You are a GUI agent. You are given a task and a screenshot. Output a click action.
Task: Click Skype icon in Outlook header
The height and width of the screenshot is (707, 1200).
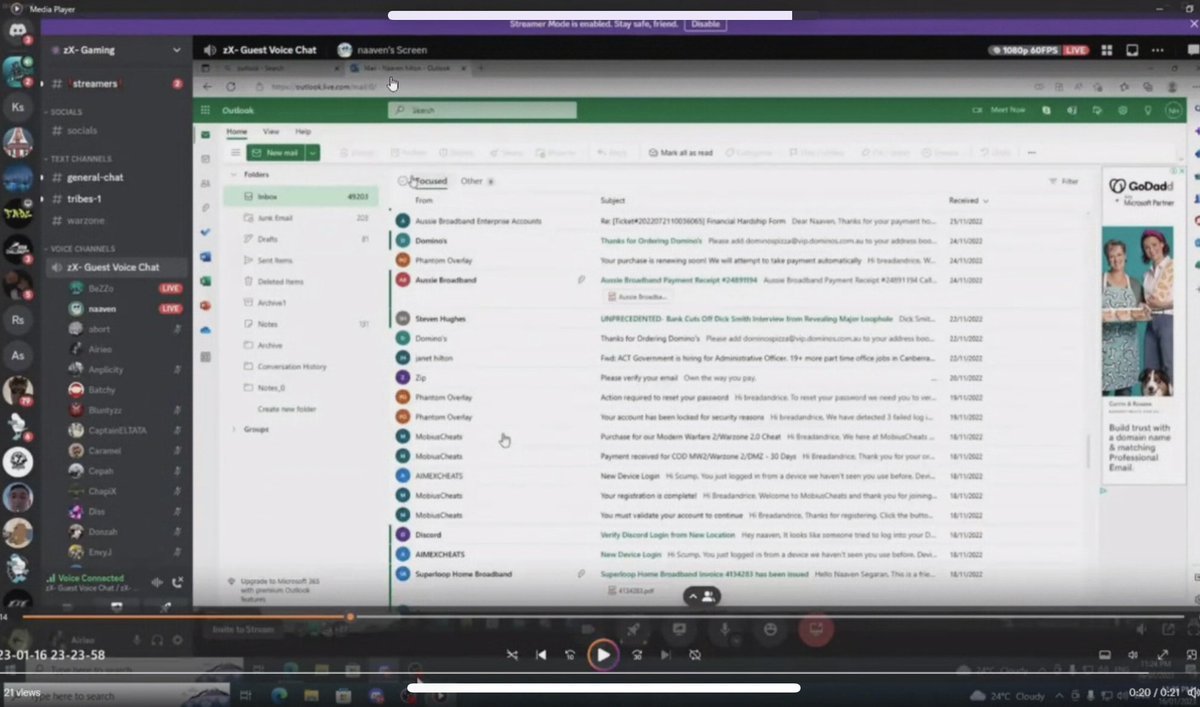[1046, 110]
